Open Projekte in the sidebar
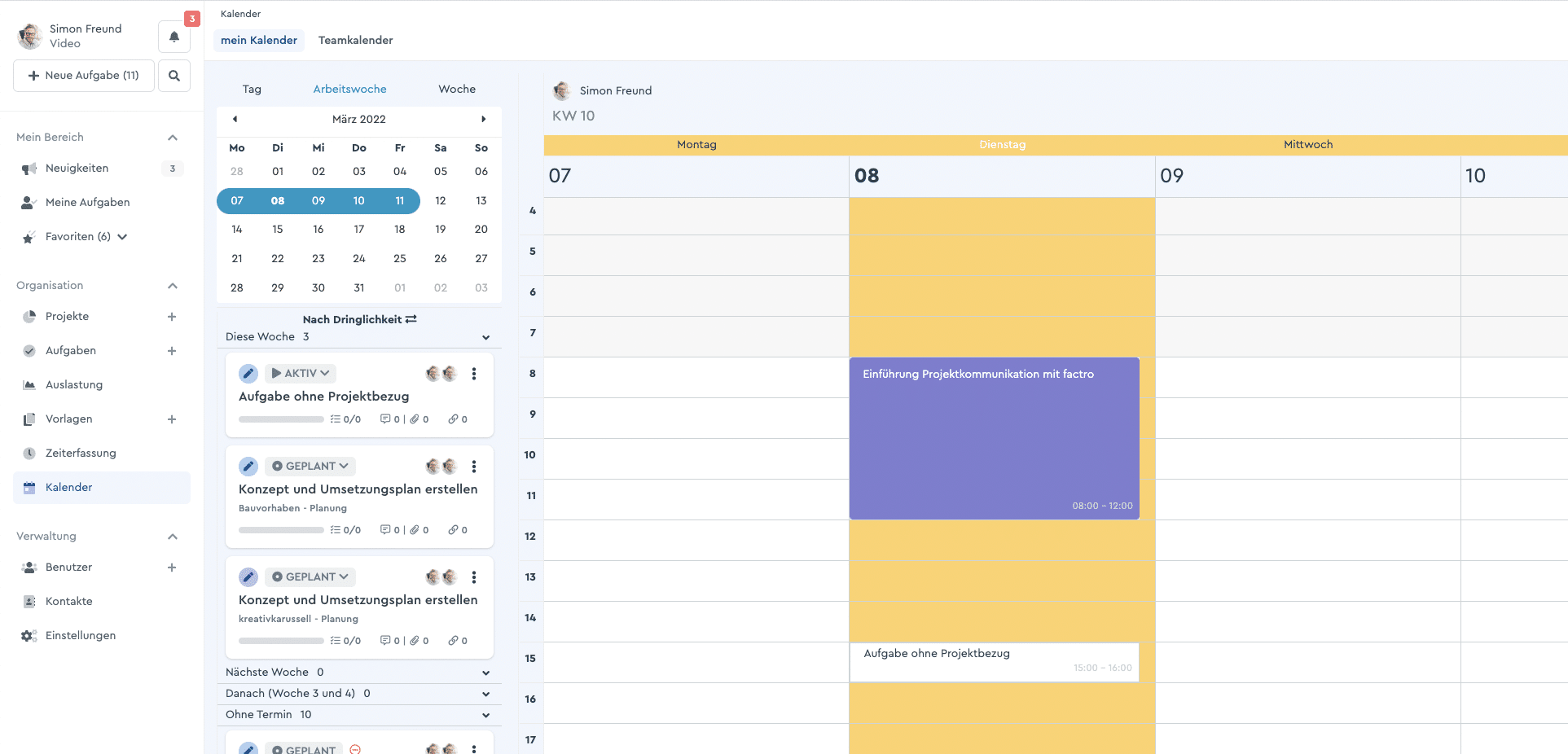Image resolution: width=1568 pixels, height=754 pixels. tap(67, 316)
